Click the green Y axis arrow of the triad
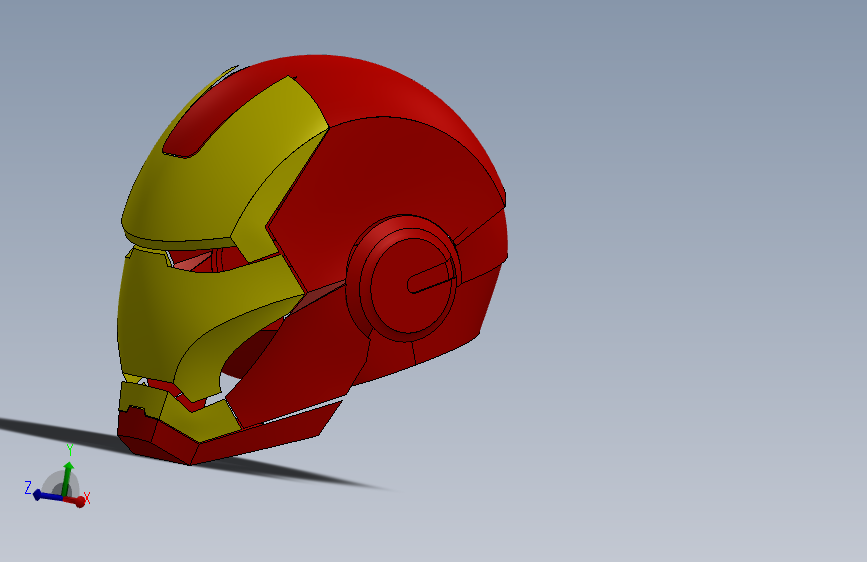The width and height of the screenshot is (867, 562). (67, 478)
